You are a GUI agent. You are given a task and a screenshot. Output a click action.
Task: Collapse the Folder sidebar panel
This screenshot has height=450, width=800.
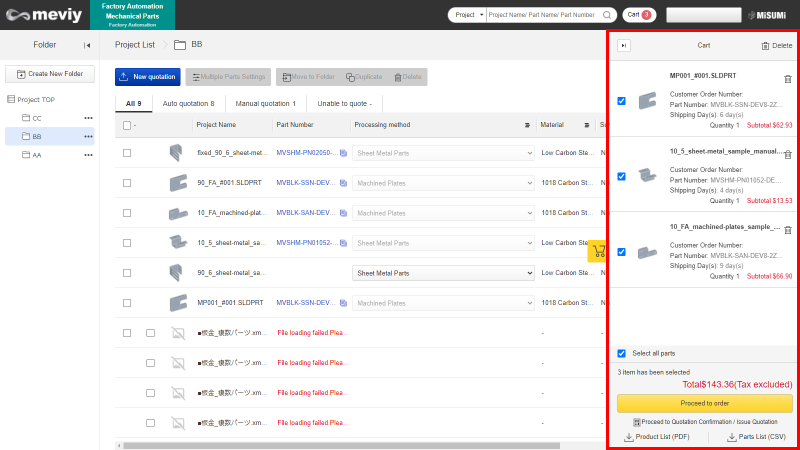pos(87,45)
